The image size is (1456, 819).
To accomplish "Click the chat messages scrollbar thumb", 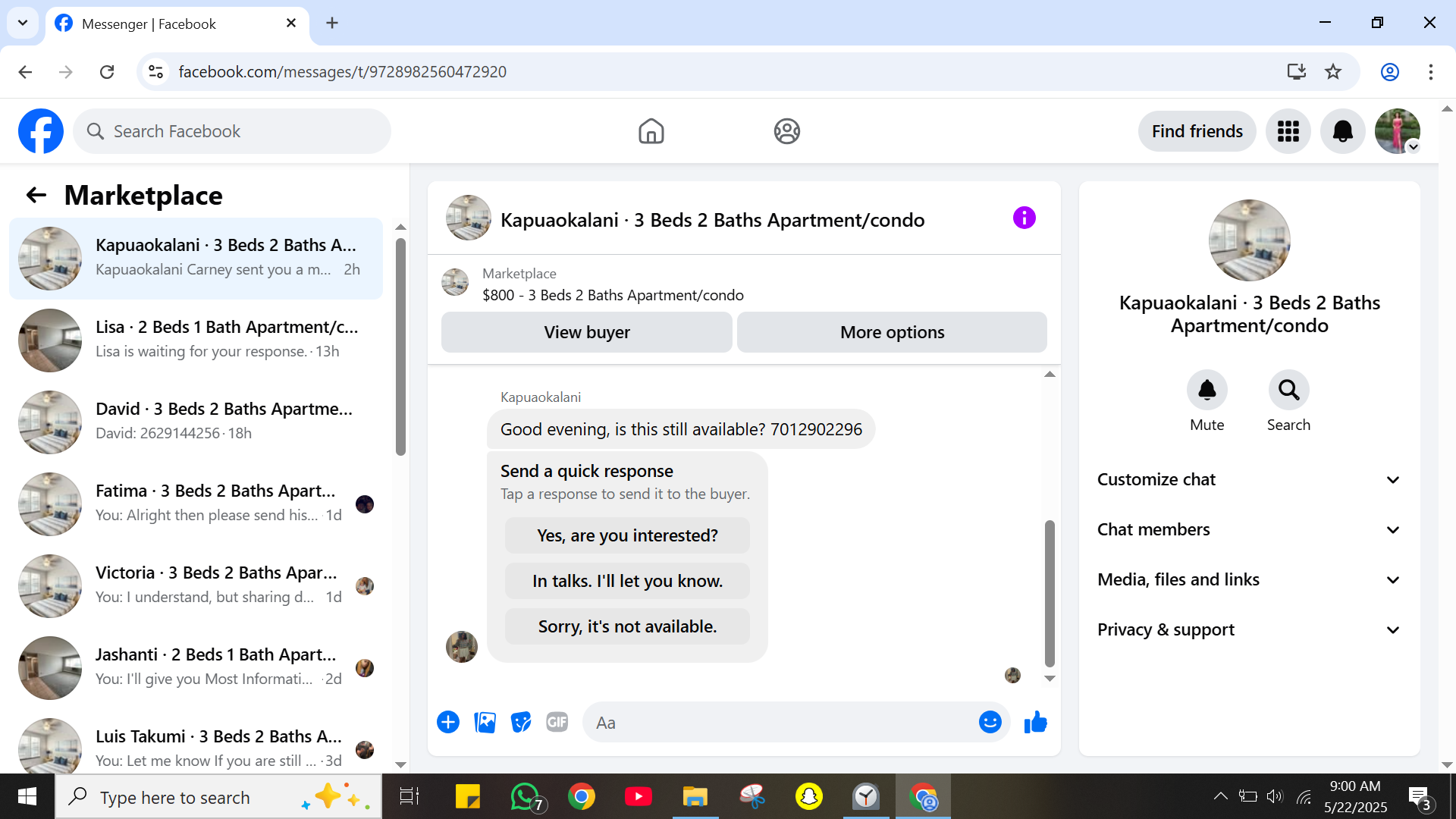I will [x=1050, y=593].
